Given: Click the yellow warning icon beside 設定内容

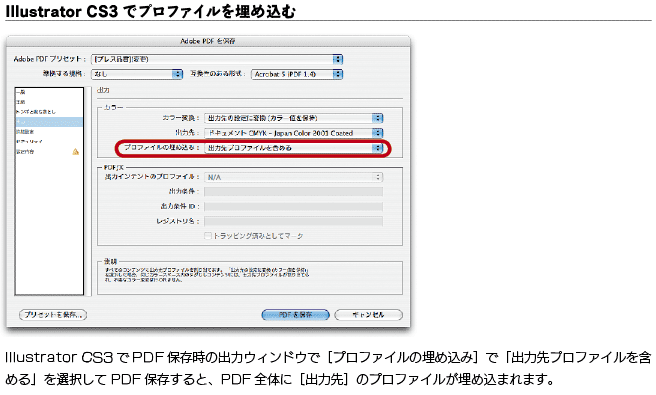Looking at the screenshot, I should (x=76, y=151).
